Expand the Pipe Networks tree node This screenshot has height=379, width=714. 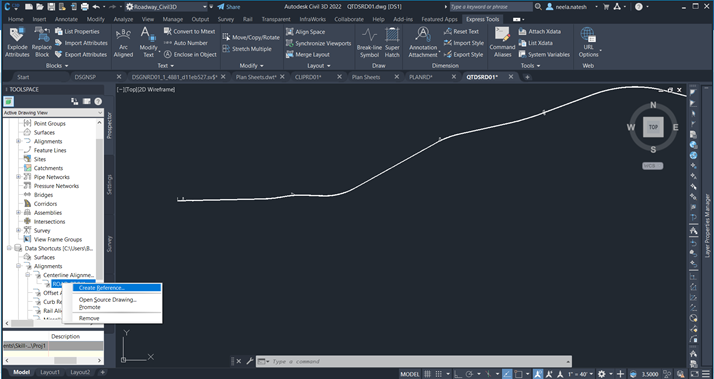click(19, 177)
